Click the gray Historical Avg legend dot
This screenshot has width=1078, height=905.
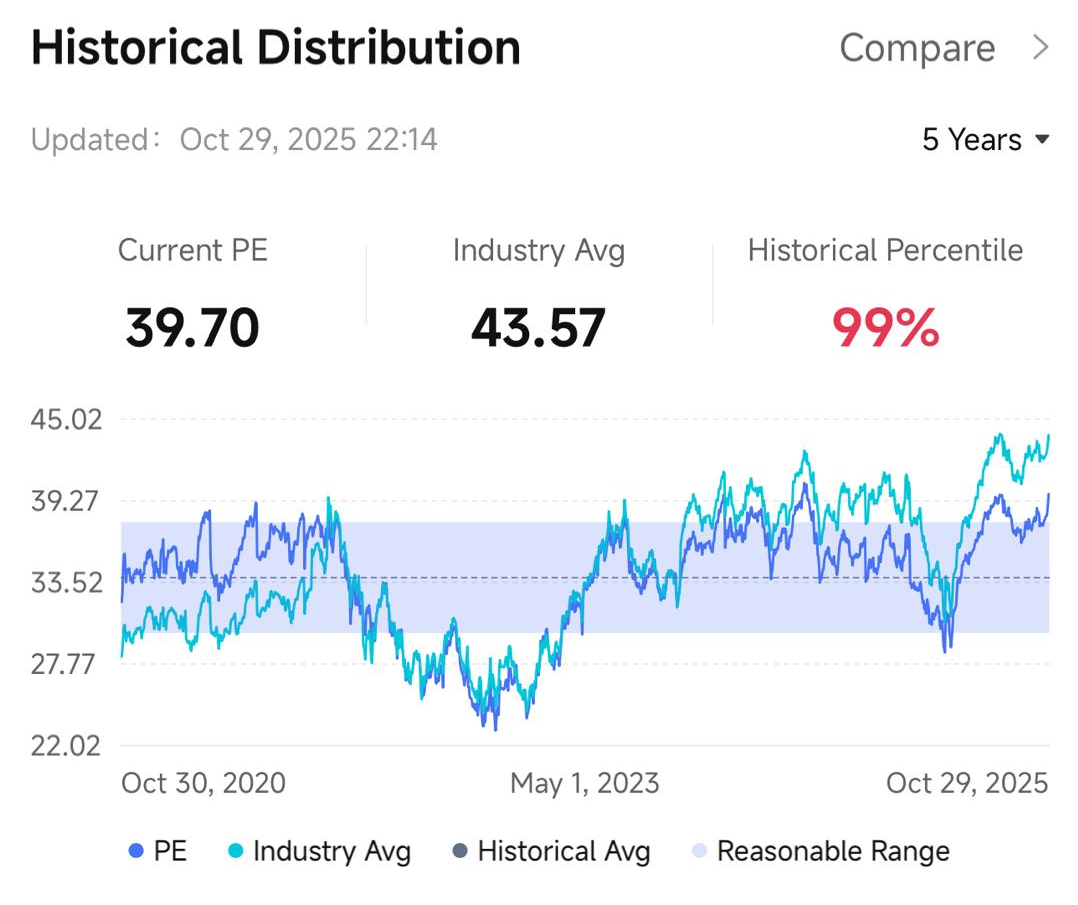coord(460,851)
